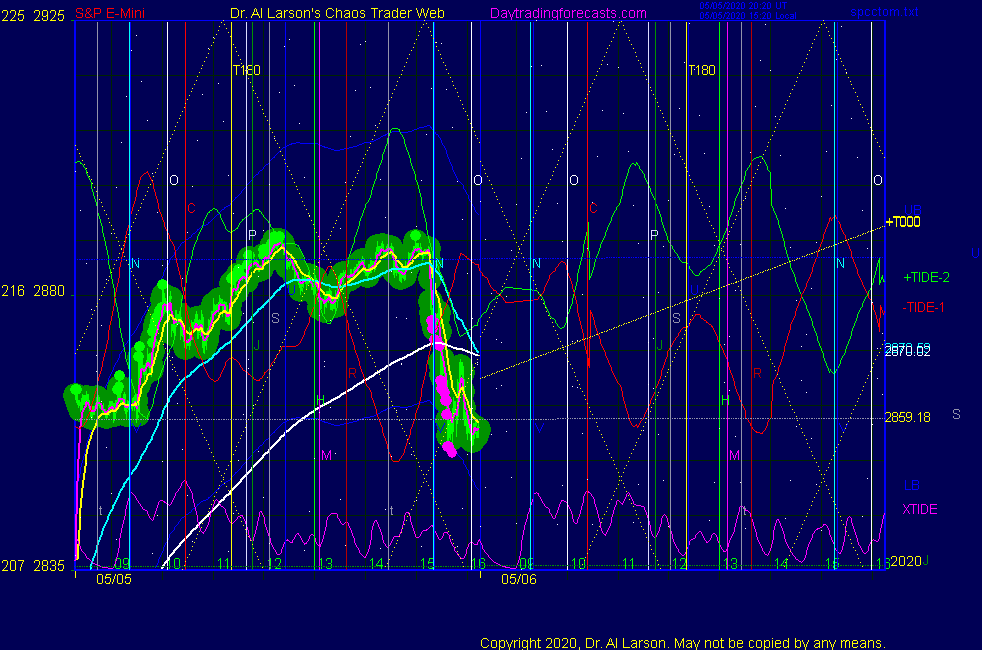Click the "207 2835" axis label
This screenshot has width=982, height=650.
pos(33,566)
